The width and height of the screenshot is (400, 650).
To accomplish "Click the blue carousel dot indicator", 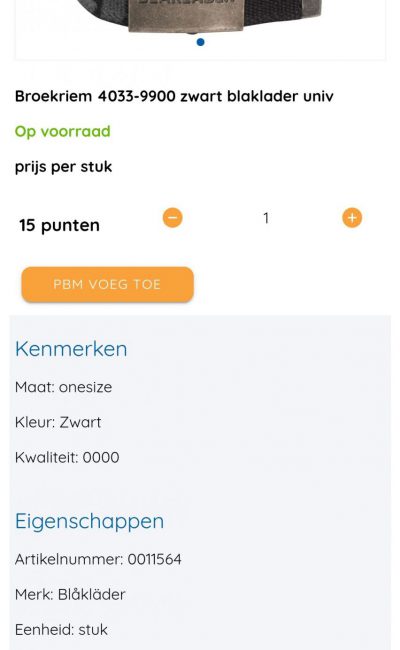I will [200, 42].
